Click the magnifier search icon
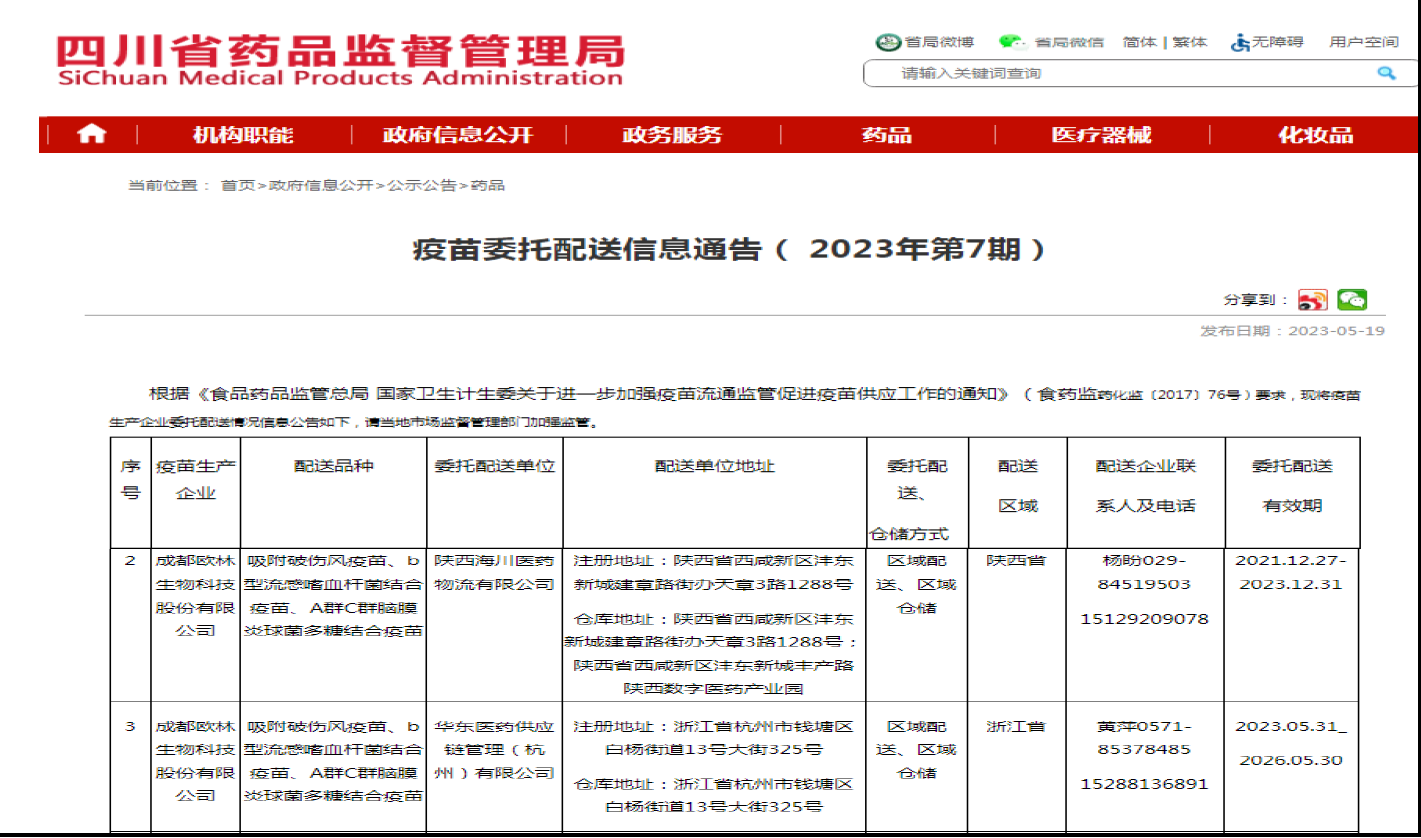Screen dimensions: 1421x838 (x=1386, y=73)
